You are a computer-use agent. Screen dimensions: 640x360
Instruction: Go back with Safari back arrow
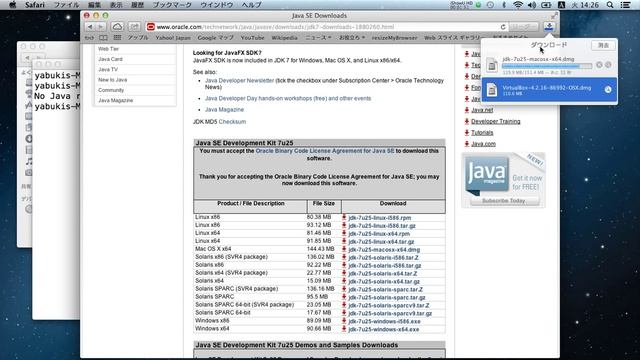click(x=90, y=27)
